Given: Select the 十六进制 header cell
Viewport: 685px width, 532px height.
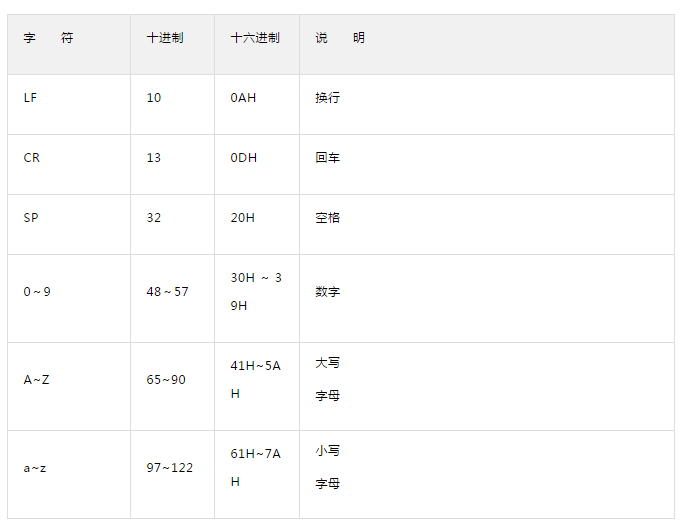Looking at the screenshot, I should (255, 38).
